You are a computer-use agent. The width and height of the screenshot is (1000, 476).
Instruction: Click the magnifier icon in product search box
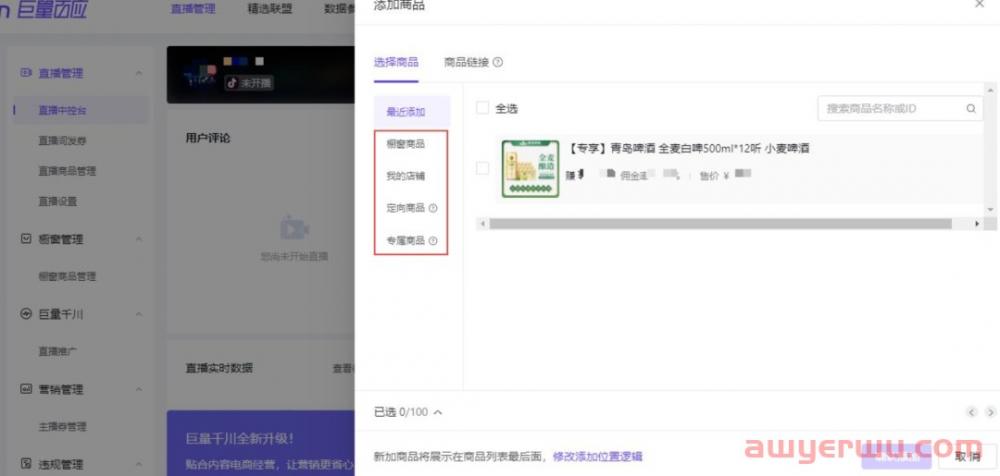tap(971, 108)
